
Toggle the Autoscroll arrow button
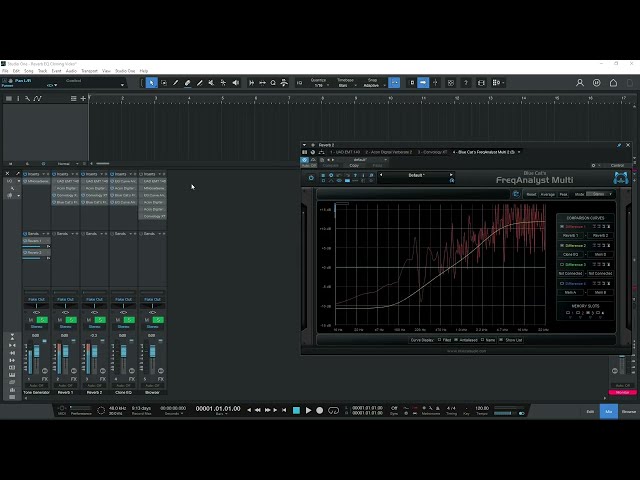pos(423,83)
